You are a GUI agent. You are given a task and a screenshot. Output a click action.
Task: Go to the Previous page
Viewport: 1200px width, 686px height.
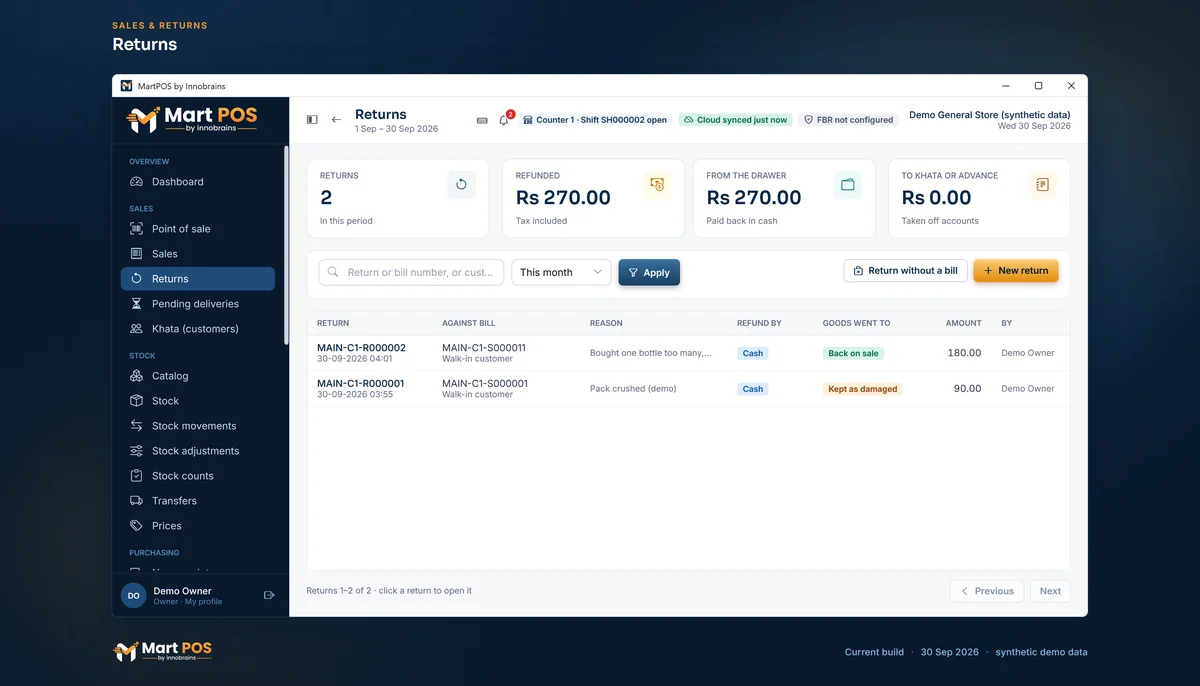pyautogui.click(x=987, y=591)
